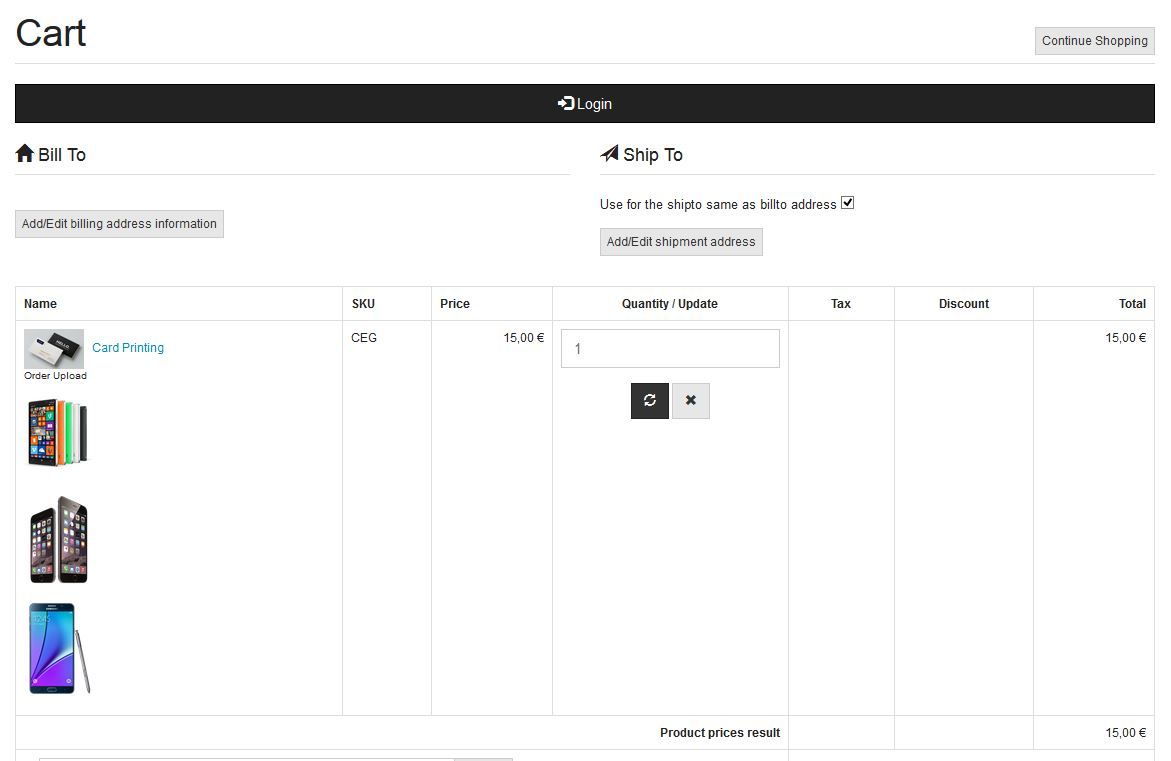This screenshot has width=1171, height=761.
Task: Remove Card Printing item with X icon
Action: click(691, 400)
